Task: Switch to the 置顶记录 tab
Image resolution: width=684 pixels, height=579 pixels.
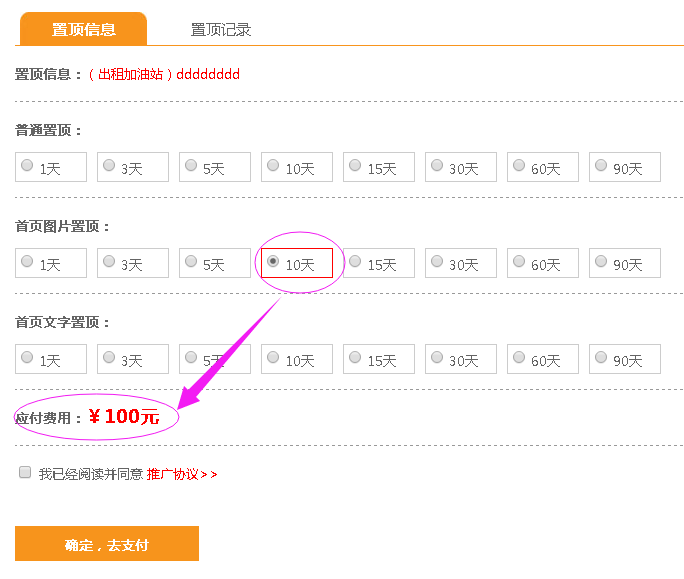Action: point(221,30)
